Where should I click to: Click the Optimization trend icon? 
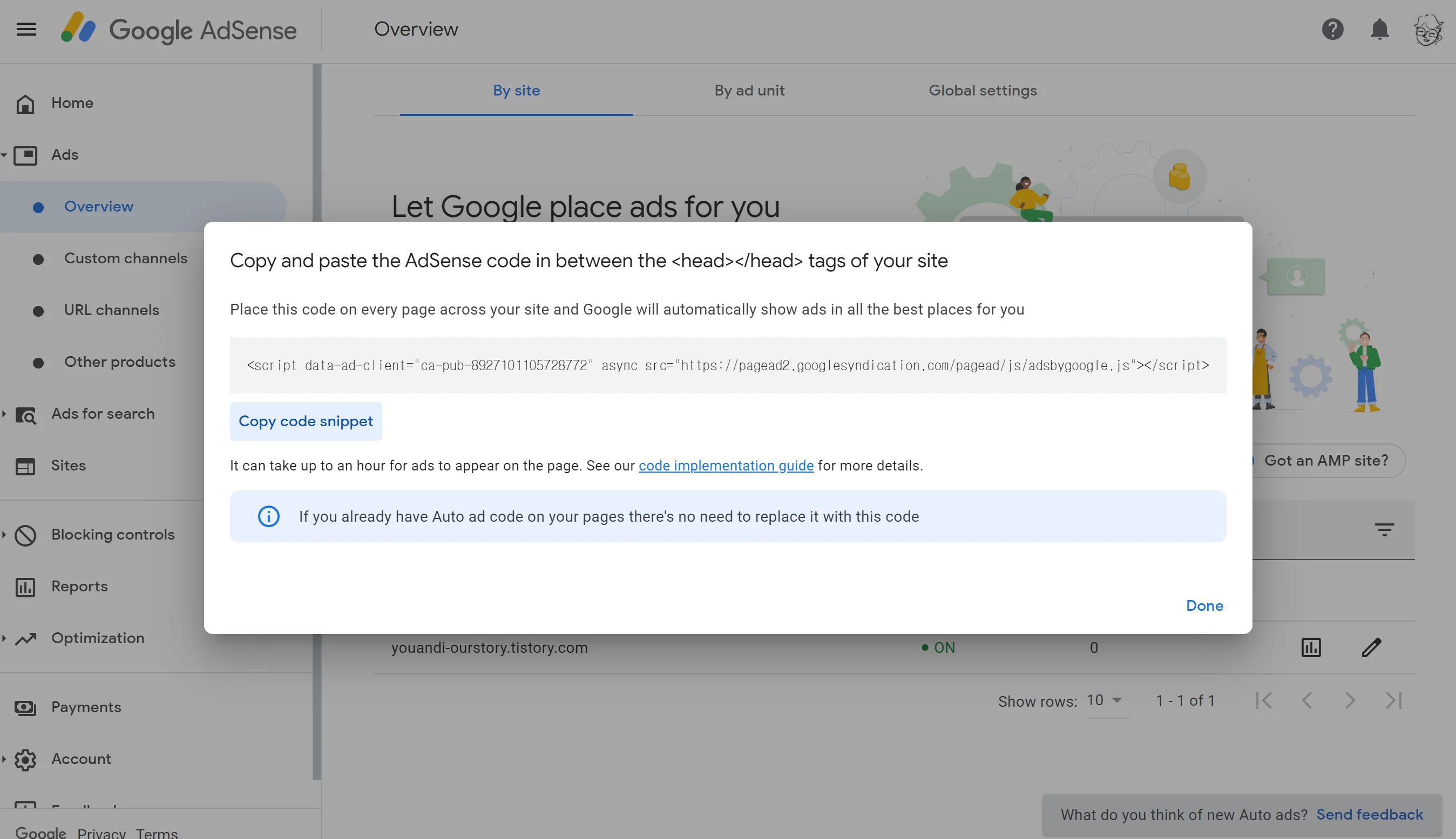[25, 638]
